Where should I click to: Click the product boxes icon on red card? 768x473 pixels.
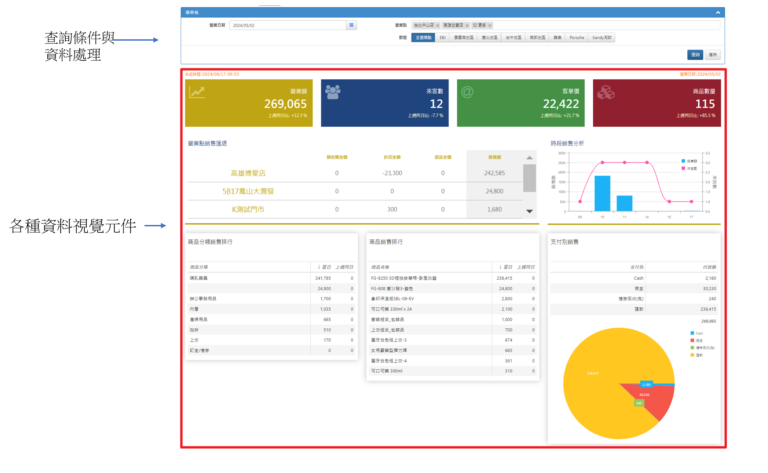(x=605, y=93)
